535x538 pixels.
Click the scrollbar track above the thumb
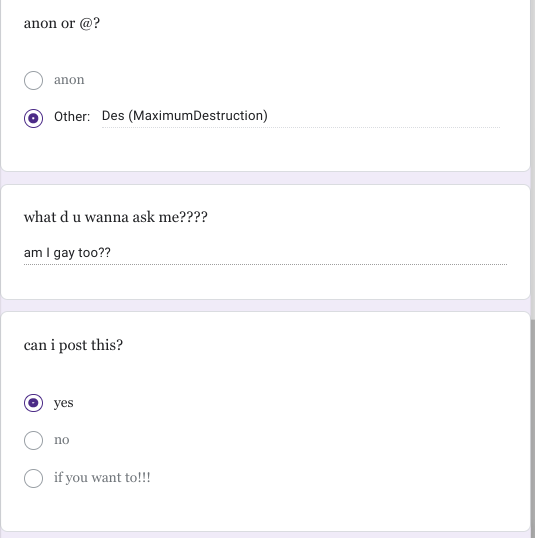532,160
